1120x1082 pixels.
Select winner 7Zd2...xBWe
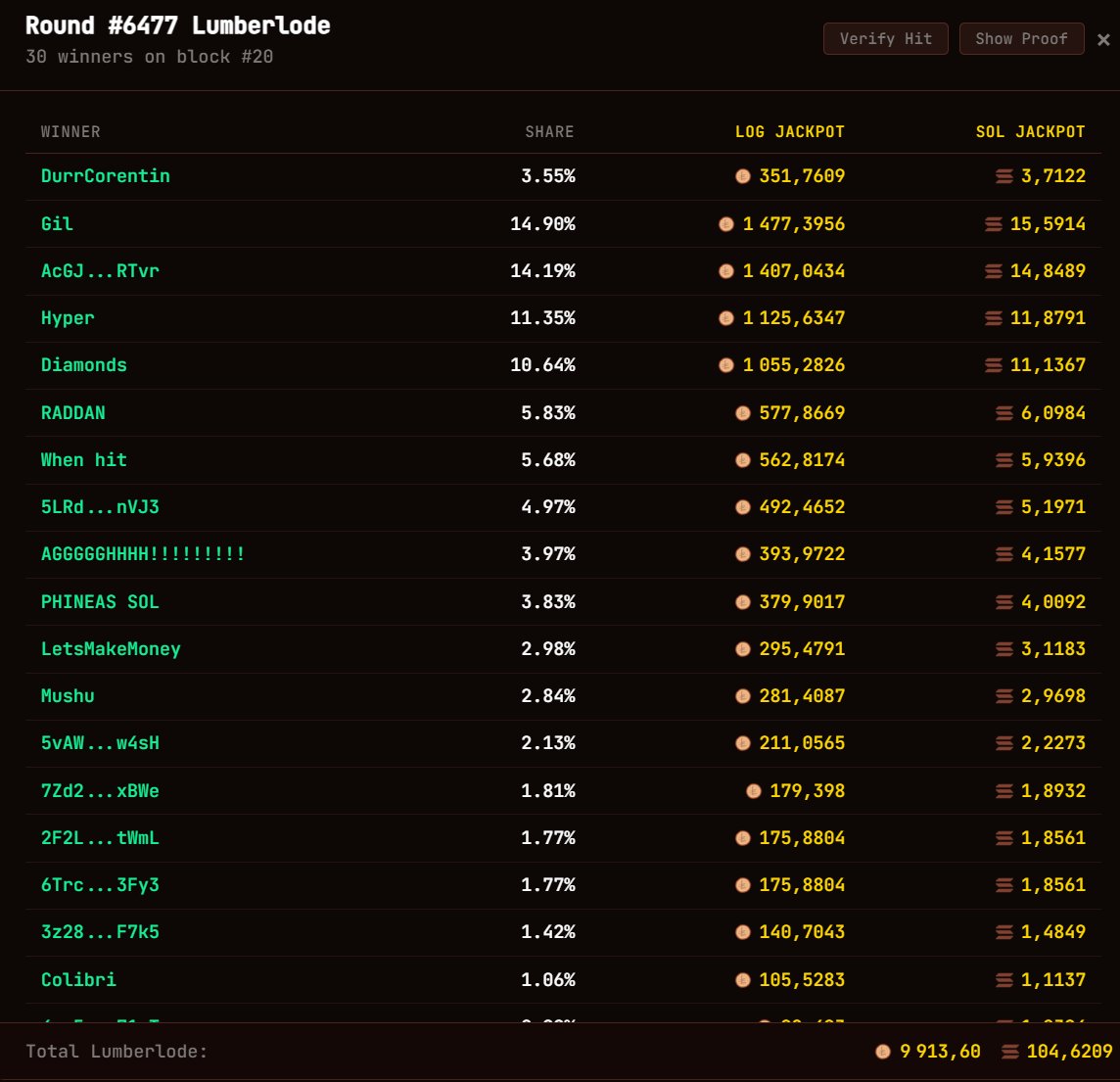[100, 791]
